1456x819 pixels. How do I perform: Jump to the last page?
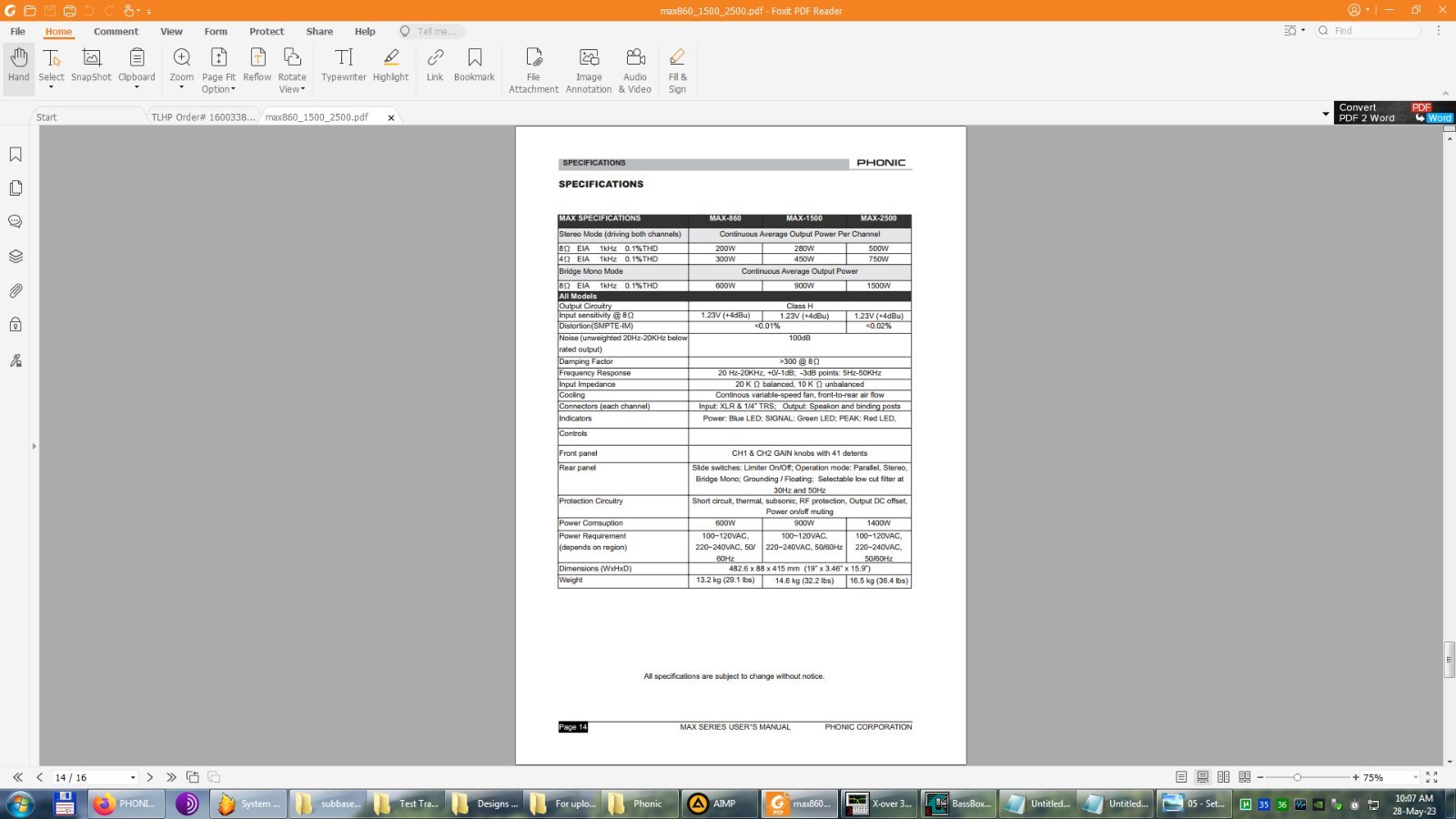171,777
